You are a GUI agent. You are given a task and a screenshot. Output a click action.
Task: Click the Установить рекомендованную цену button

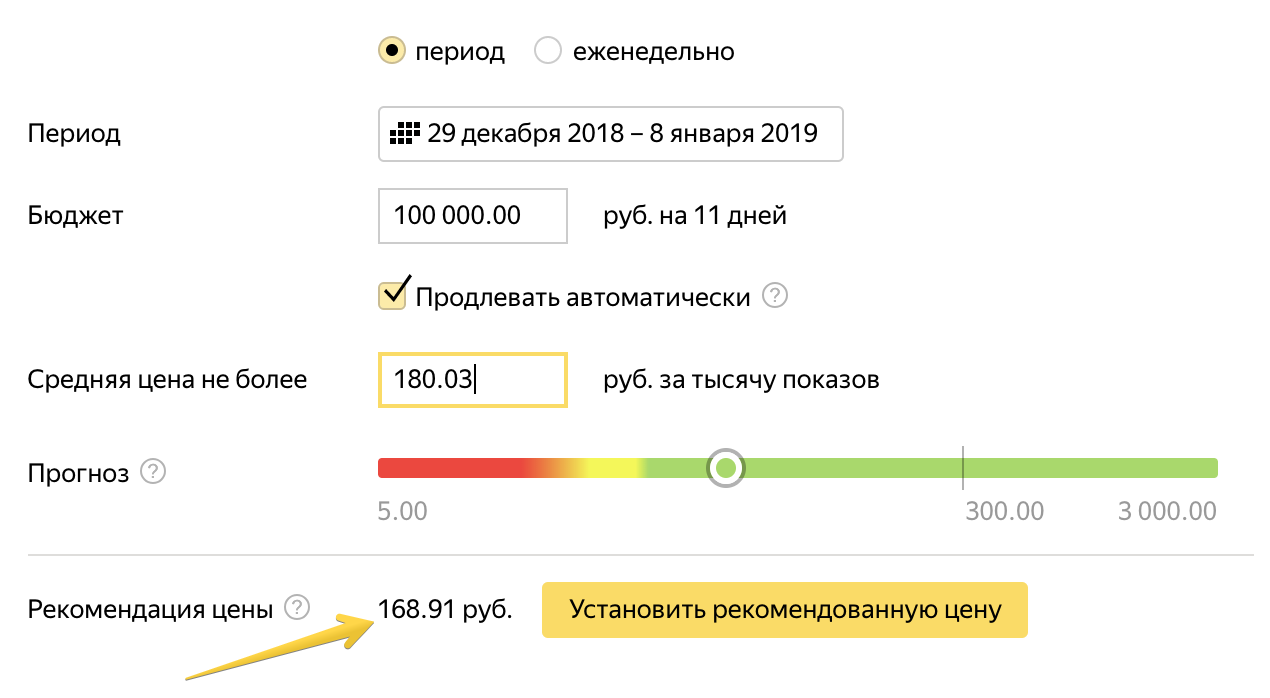click(785, 609)
